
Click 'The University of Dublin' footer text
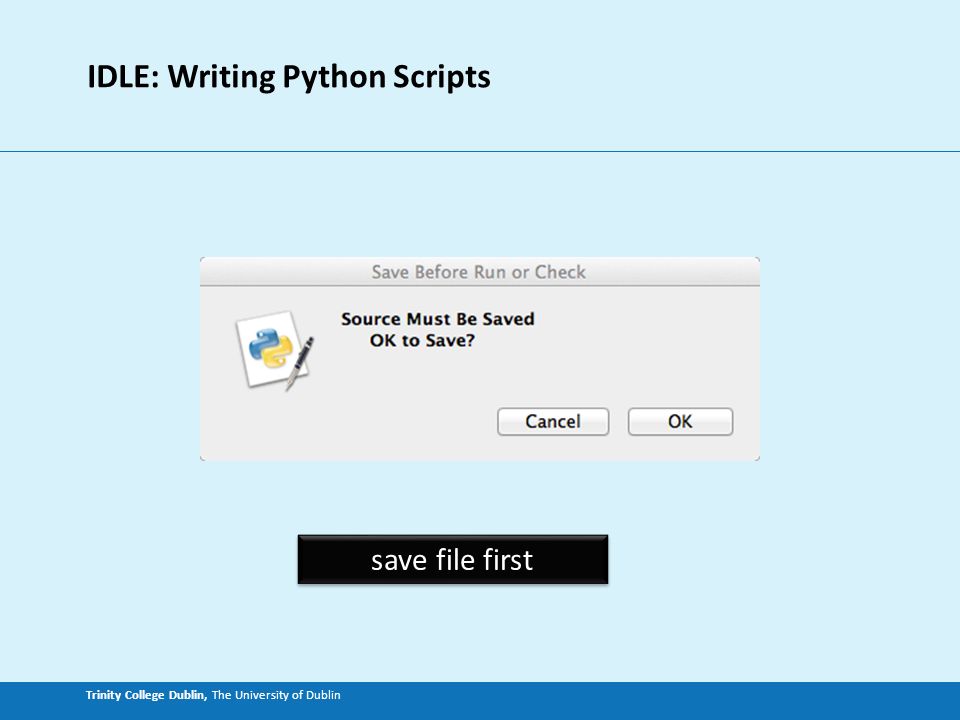pyautogui.click(x=276, y=695)
